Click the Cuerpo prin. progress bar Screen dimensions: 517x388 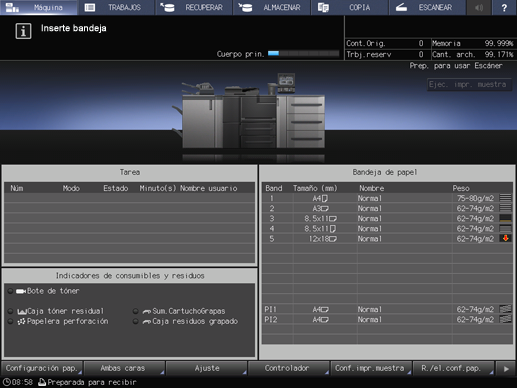pyautogui.click(x=303, y=53)
